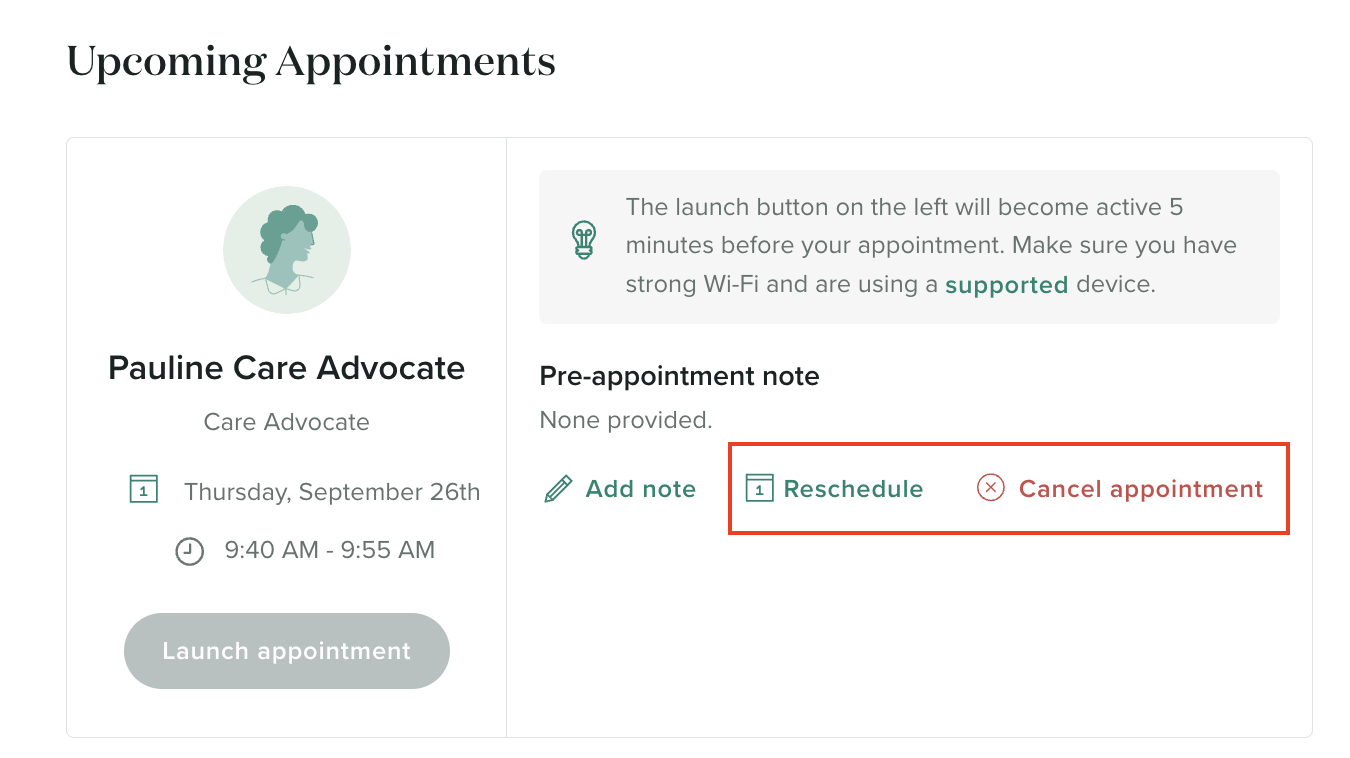The image size is (1350, 758).
Task: Click the red X circle cancel icon
Action: (x=990, y=488)
